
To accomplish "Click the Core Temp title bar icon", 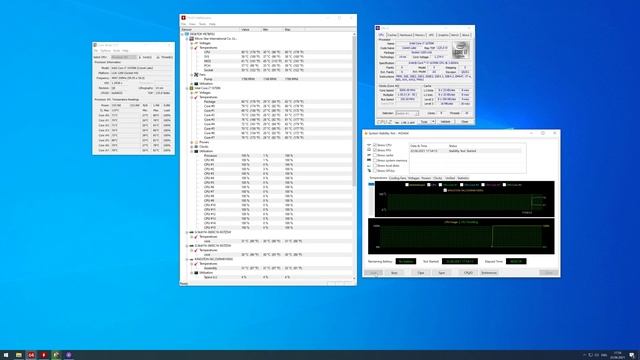I will [x=96, y=45].
